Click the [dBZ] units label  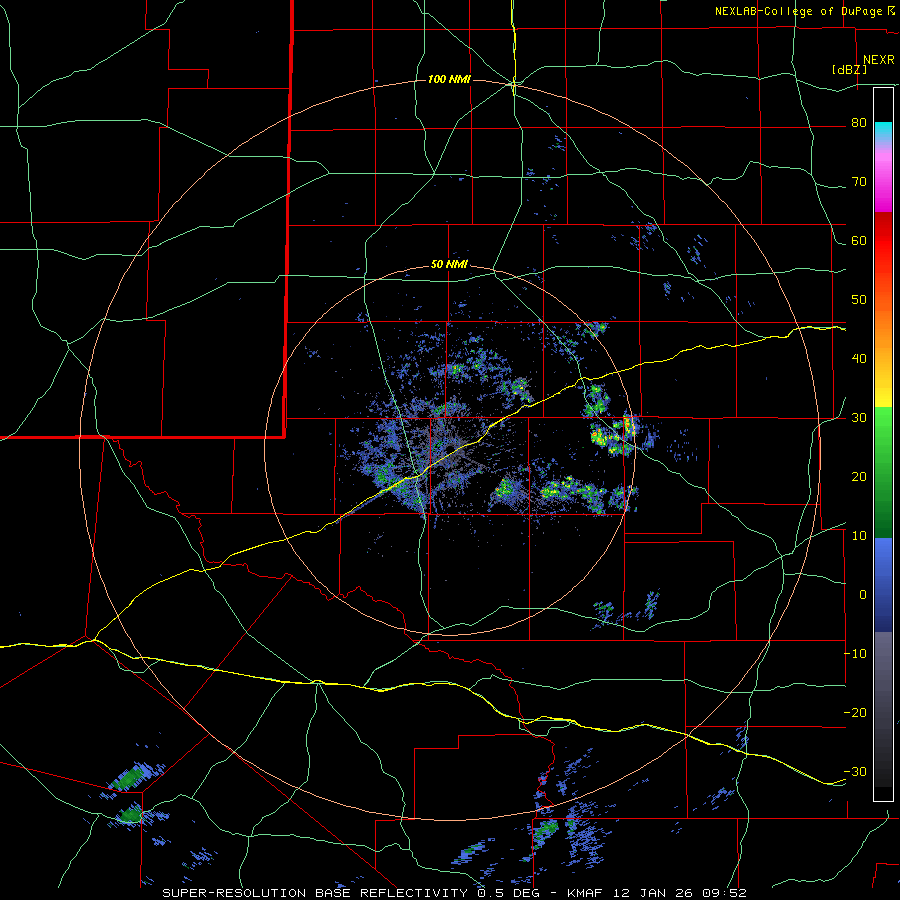(849, 69)
